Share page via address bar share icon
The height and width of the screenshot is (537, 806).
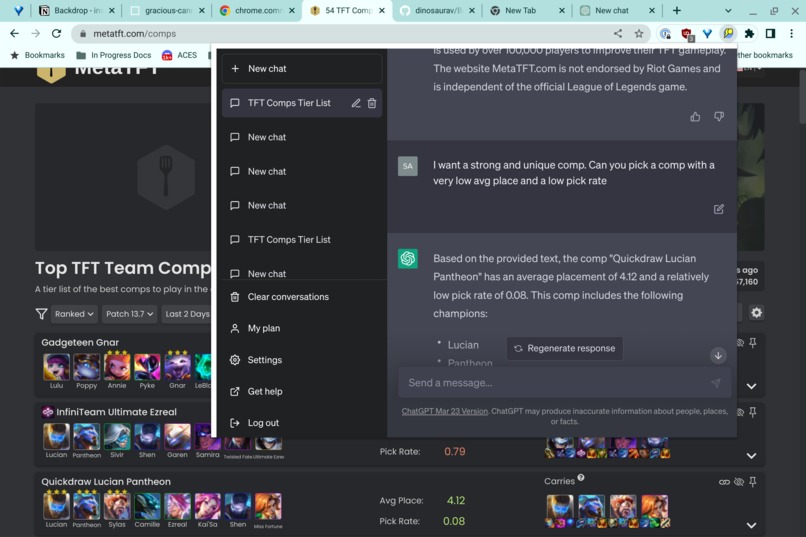(x=618, y=33)
